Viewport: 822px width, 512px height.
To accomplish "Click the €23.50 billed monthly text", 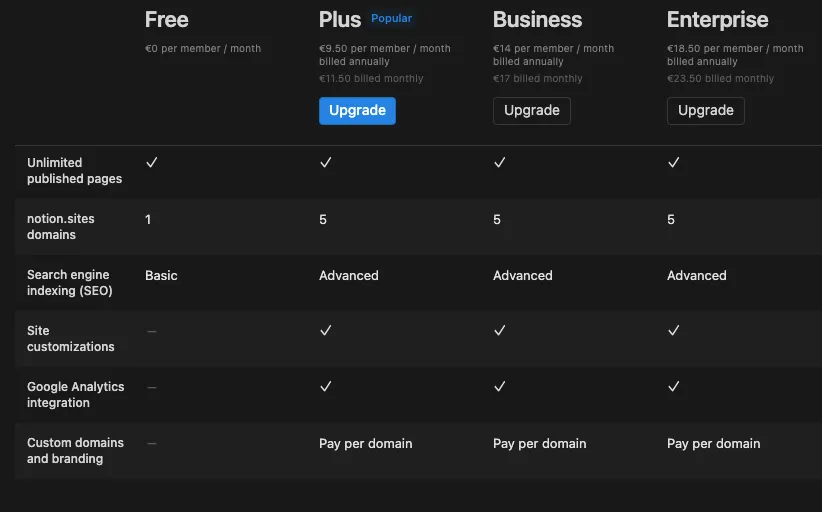I will [720, 79].
